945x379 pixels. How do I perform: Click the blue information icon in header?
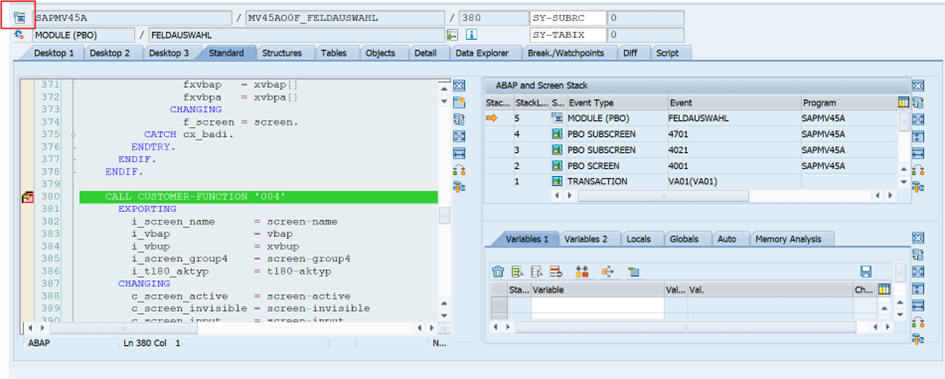tap(471, 35)
